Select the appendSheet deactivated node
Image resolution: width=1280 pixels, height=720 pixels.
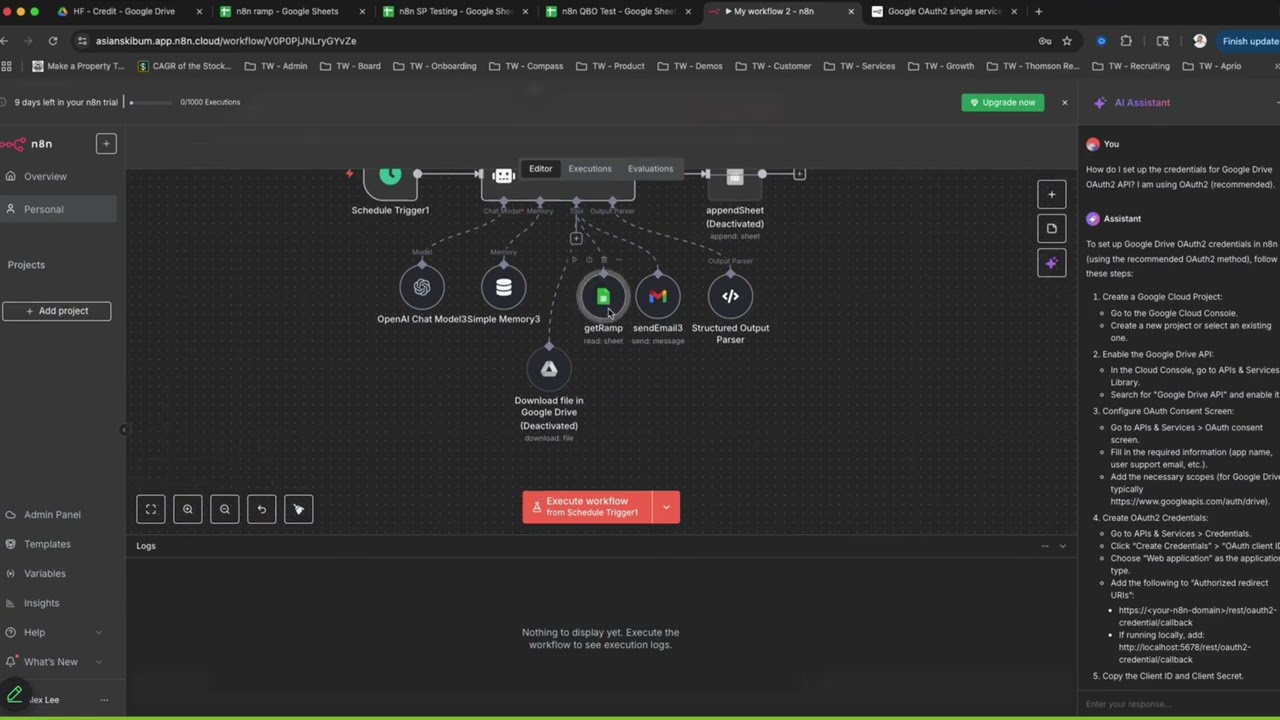[735, 180]
